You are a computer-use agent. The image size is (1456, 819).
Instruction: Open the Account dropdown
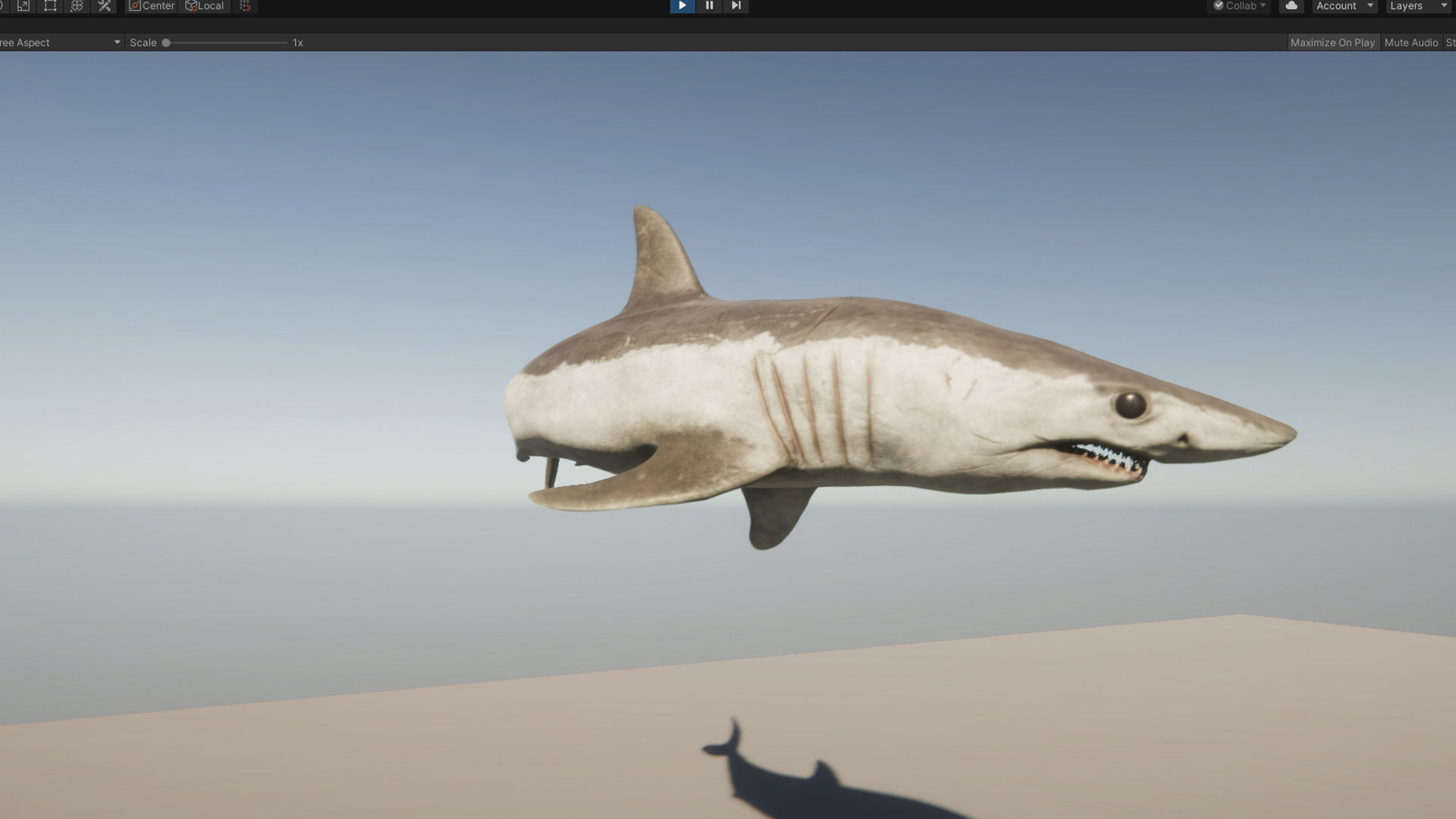pyautogui.click(x=1344, y=6)
